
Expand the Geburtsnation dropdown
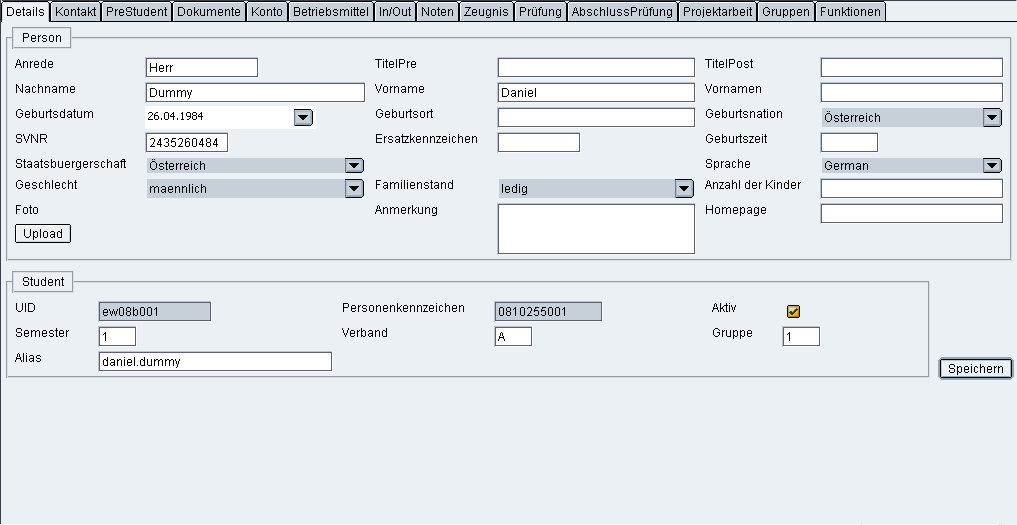991,118
